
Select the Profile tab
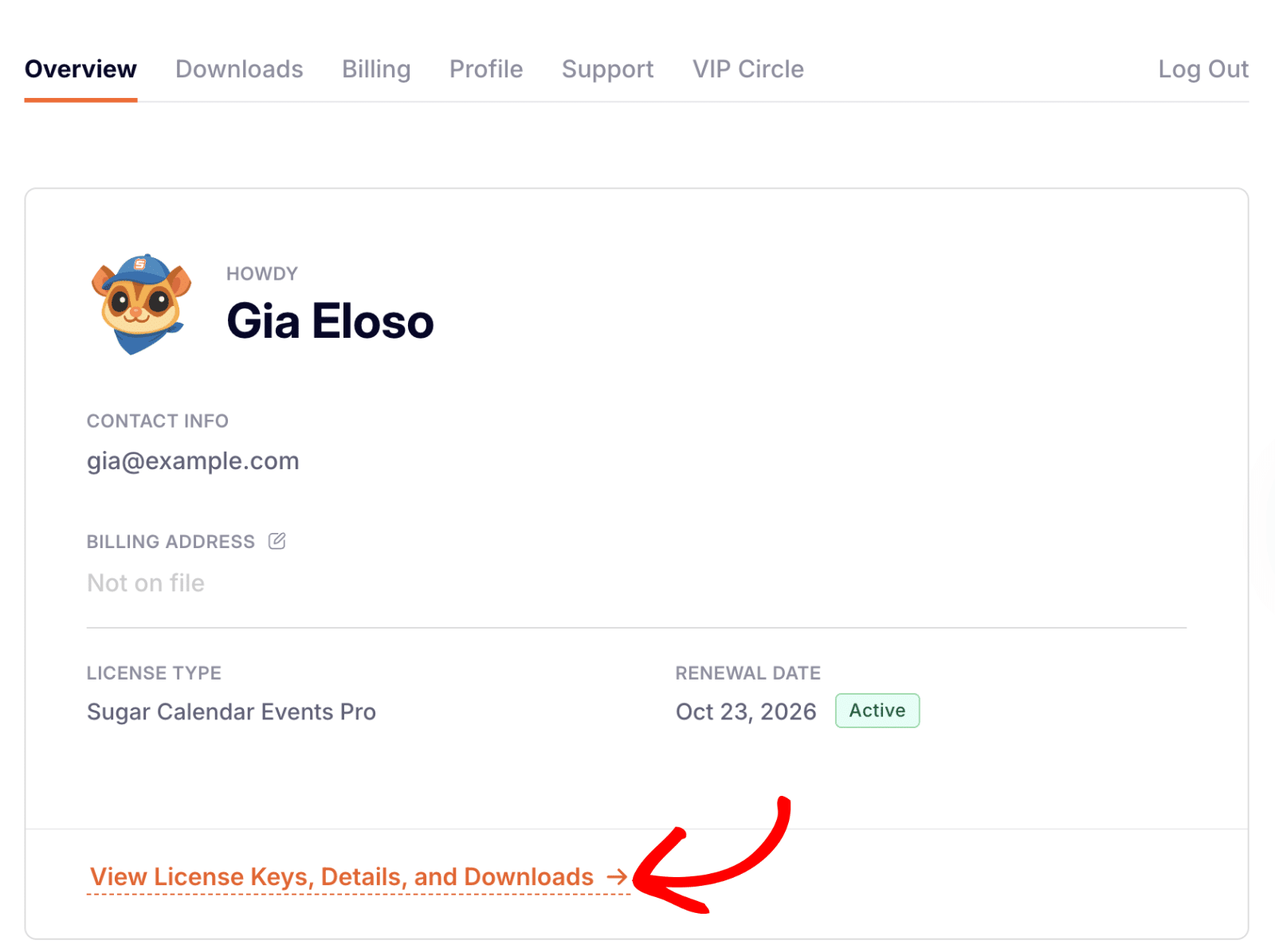click(x=486, y=69)
